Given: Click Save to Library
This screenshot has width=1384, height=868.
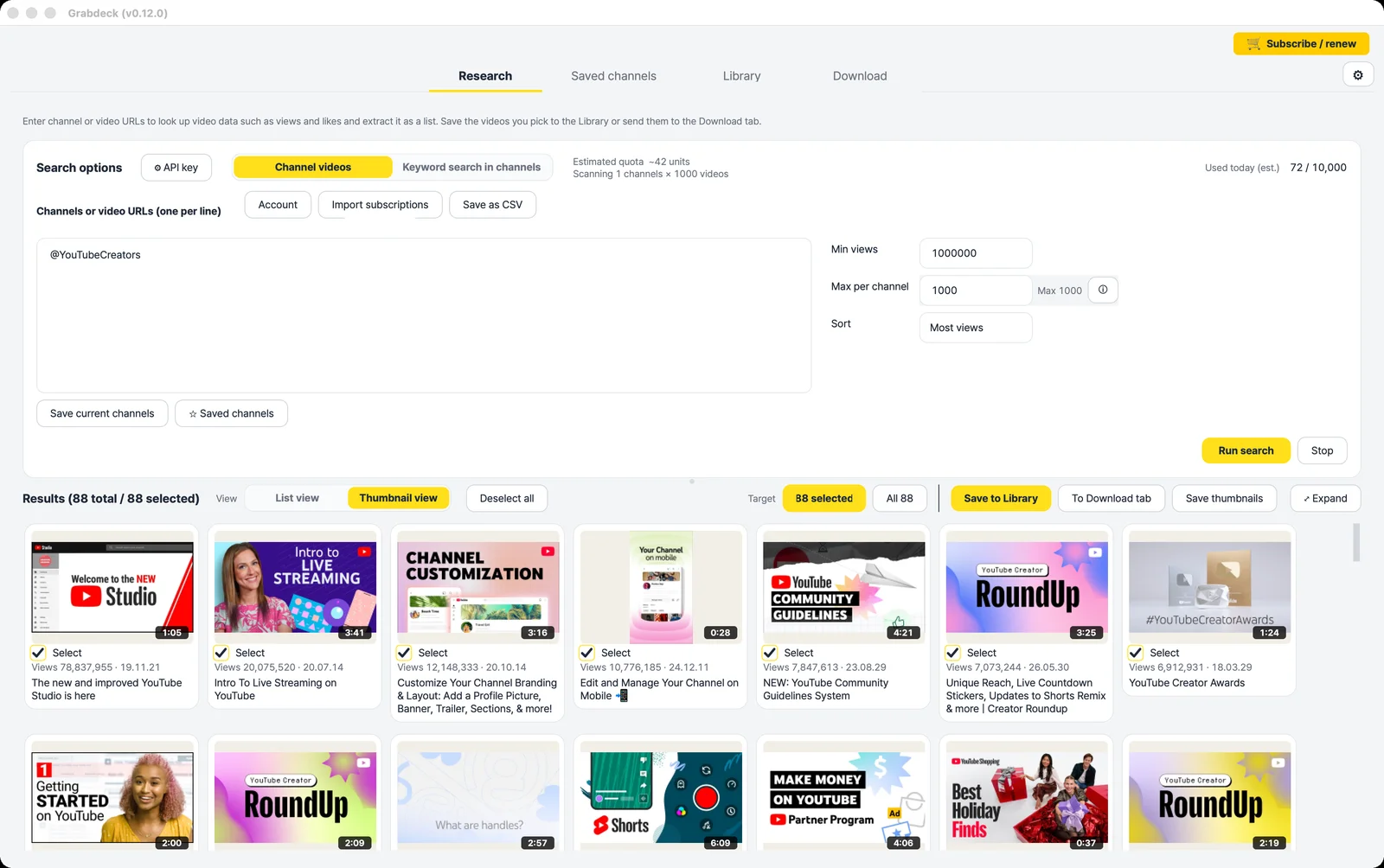Looking at the screenshot, I should pos(1001,499).
